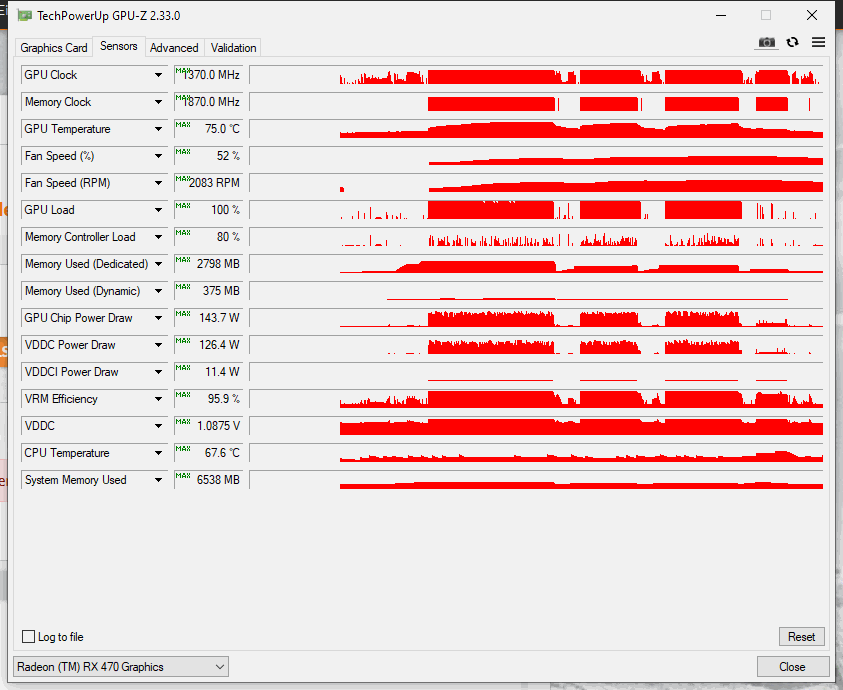The height and width of the screenshot is (690, 843).
Task: Click the 1.0875 V VDDC value
Action: 208,426
